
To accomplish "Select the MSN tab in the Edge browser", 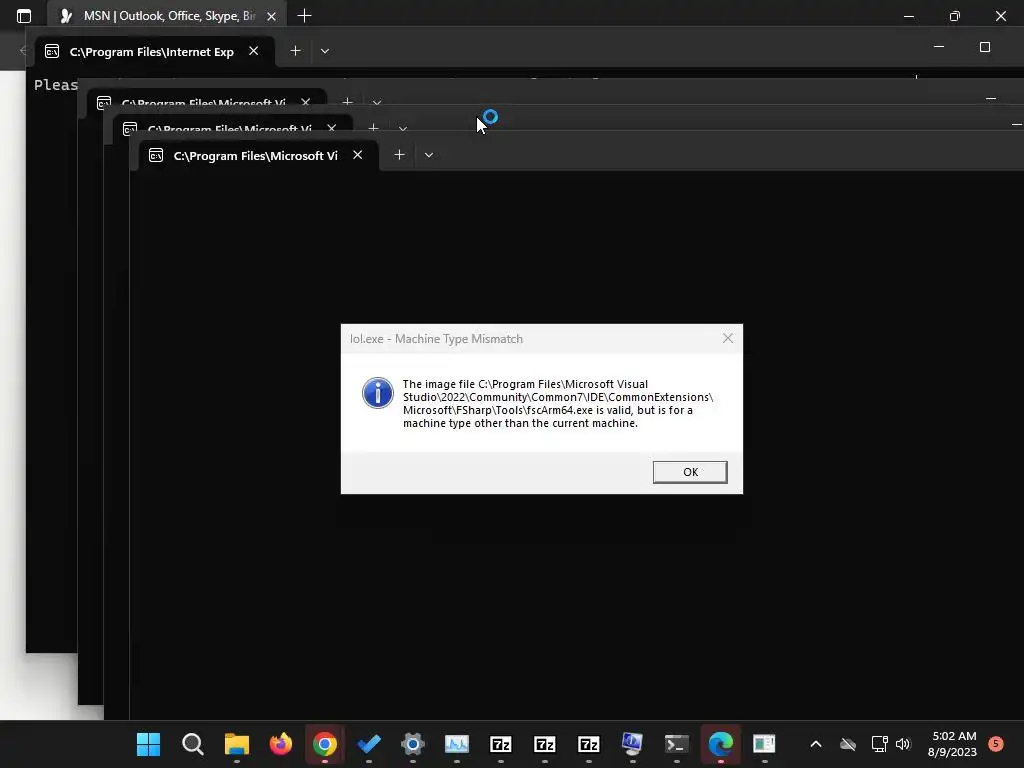I will [168, 16].
